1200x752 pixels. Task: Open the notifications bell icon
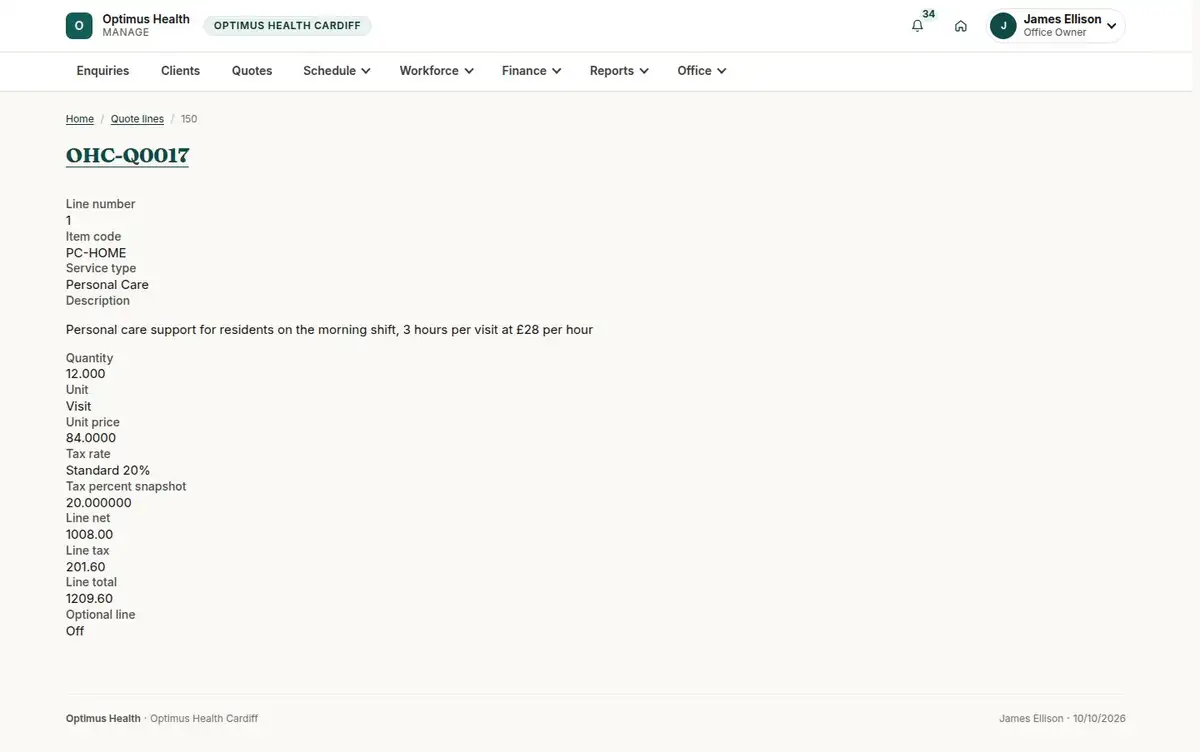[x=917, y=26]
